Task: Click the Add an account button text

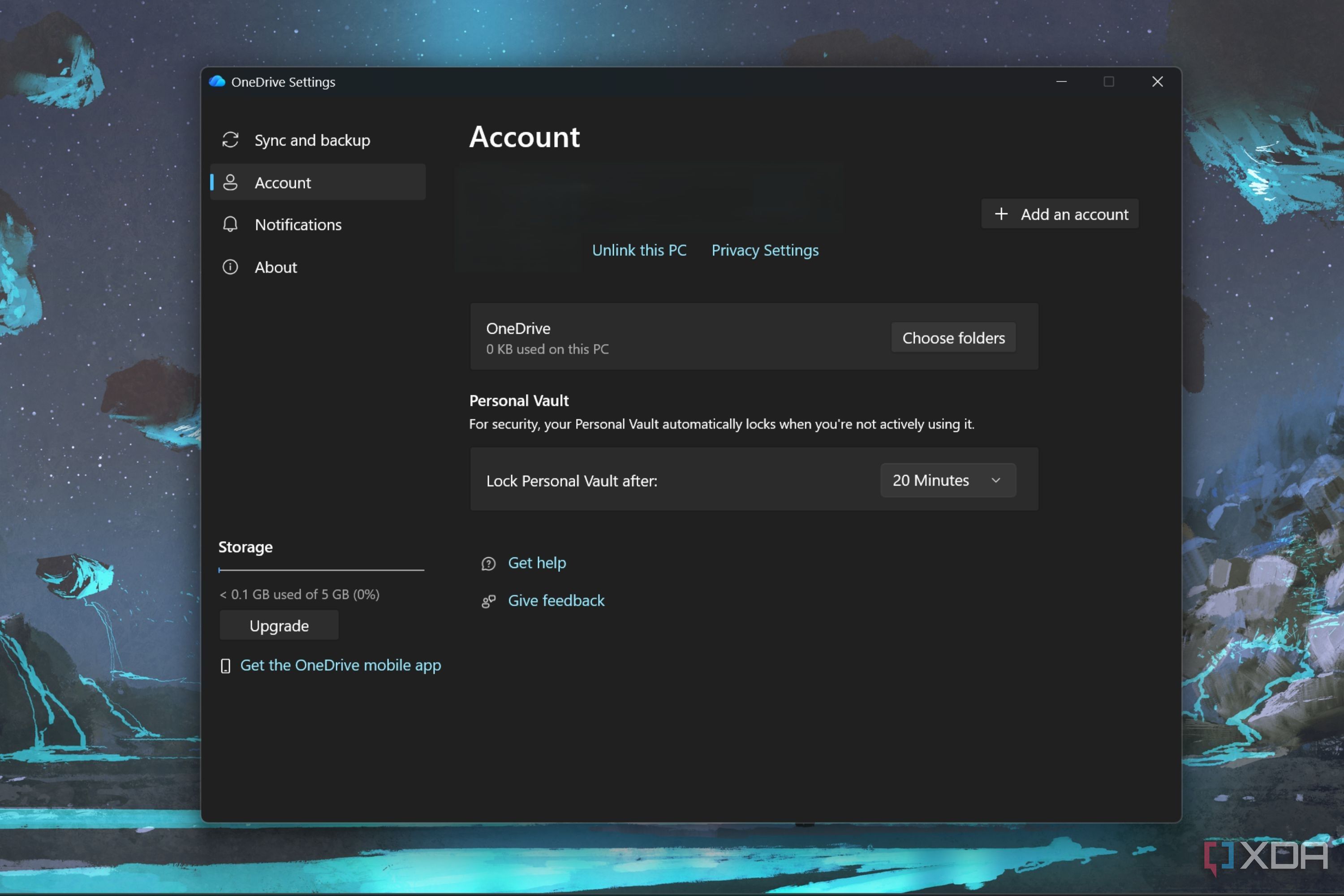Action: [1074, 214]
